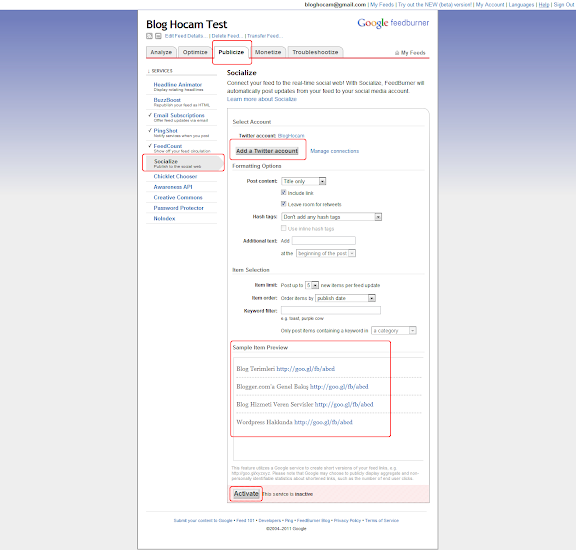This screenshot has height=550, width=576.
Task: Open the keyword category dropdown
Action: tap(393, 331)
